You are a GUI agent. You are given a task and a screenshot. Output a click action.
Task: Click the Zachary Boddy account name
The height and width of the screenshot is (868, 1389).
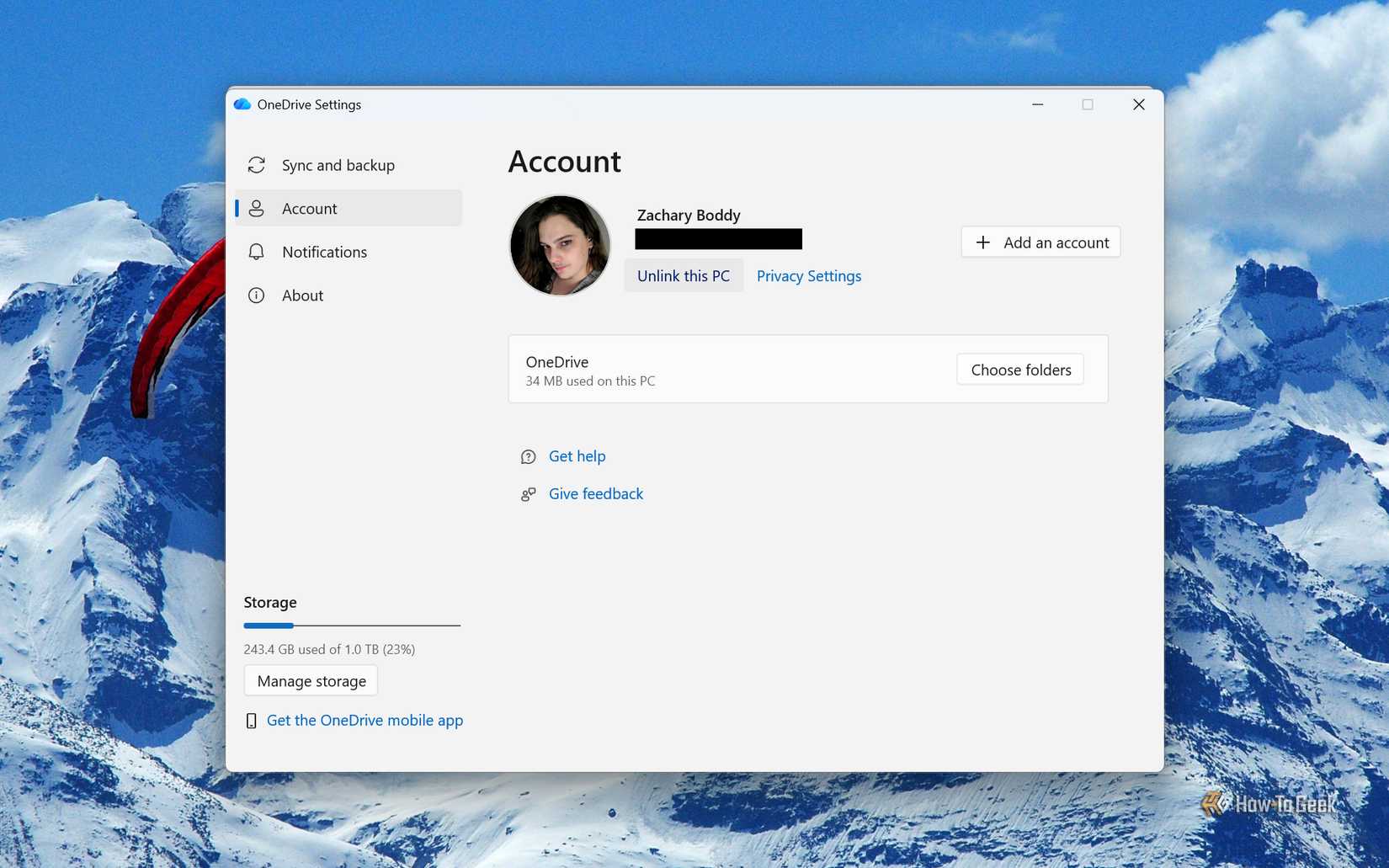(x=689, y=216)
